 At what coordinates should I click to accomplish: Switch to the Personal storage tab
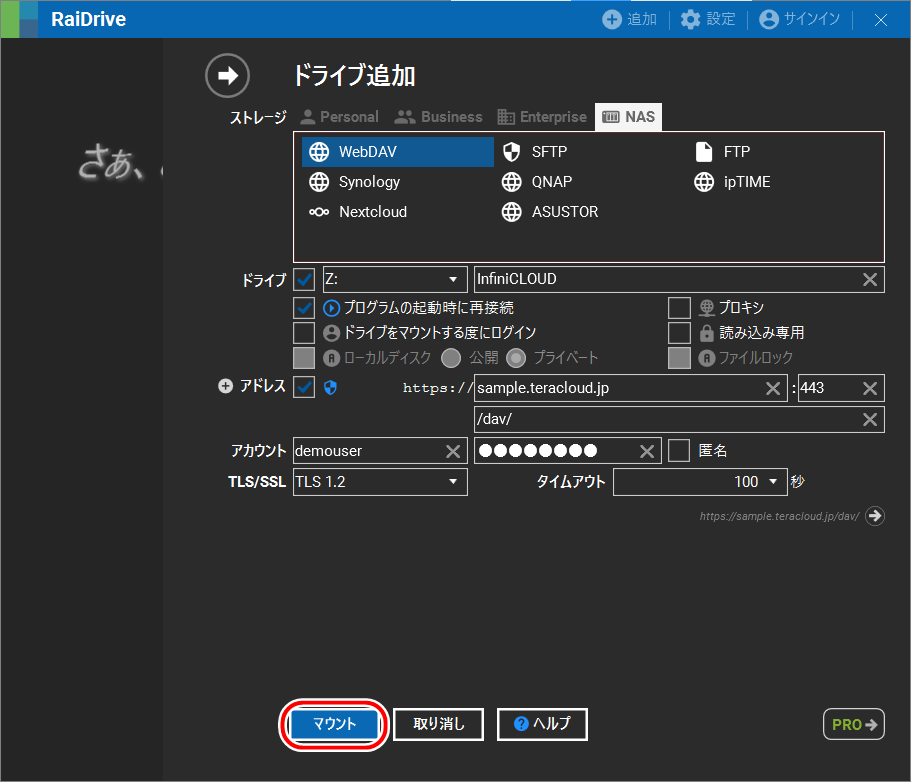point(339,117)
